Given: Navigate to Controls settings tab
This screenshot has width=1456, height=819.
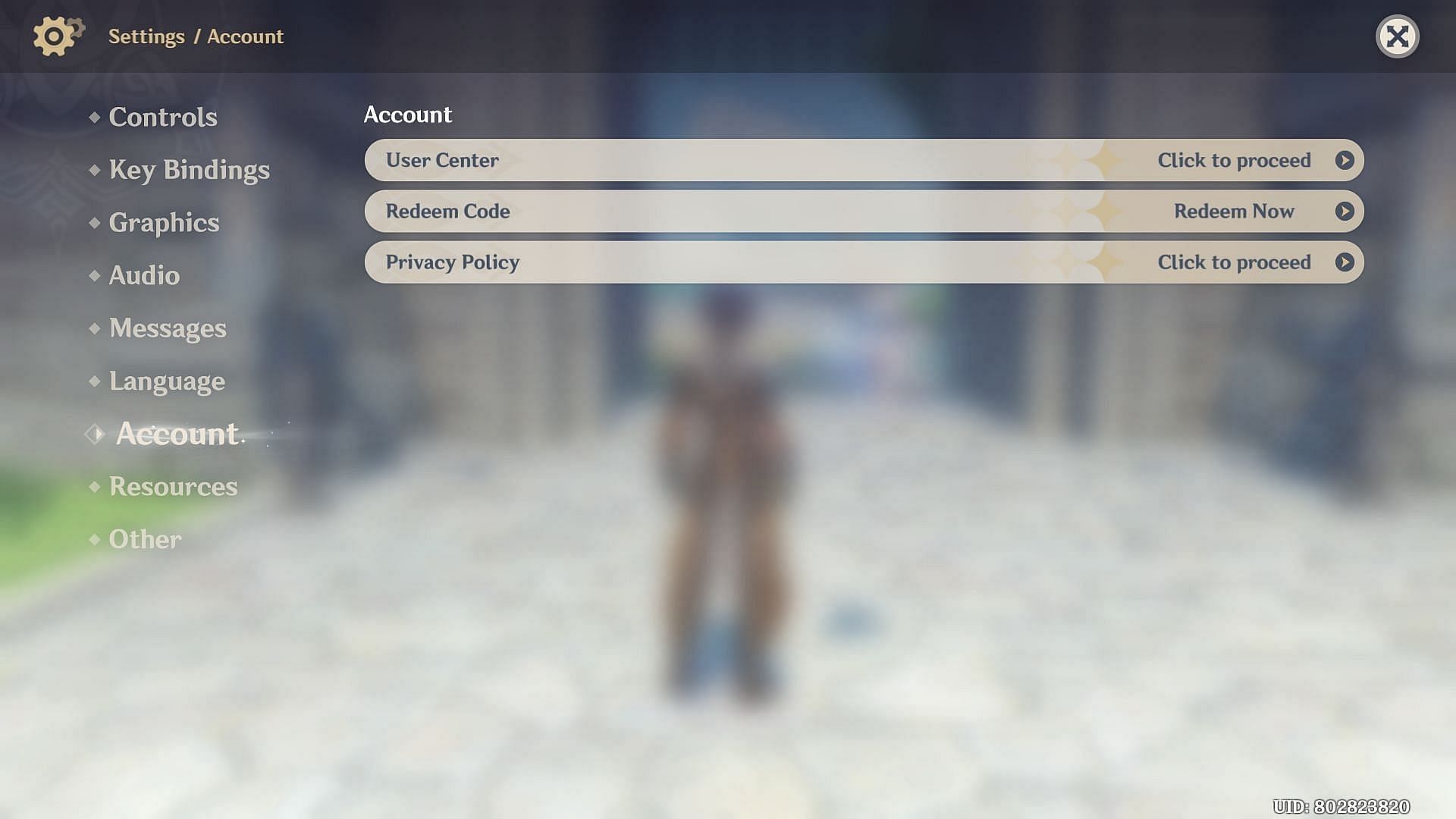Looking at the screenshot, I should (162, 116).
